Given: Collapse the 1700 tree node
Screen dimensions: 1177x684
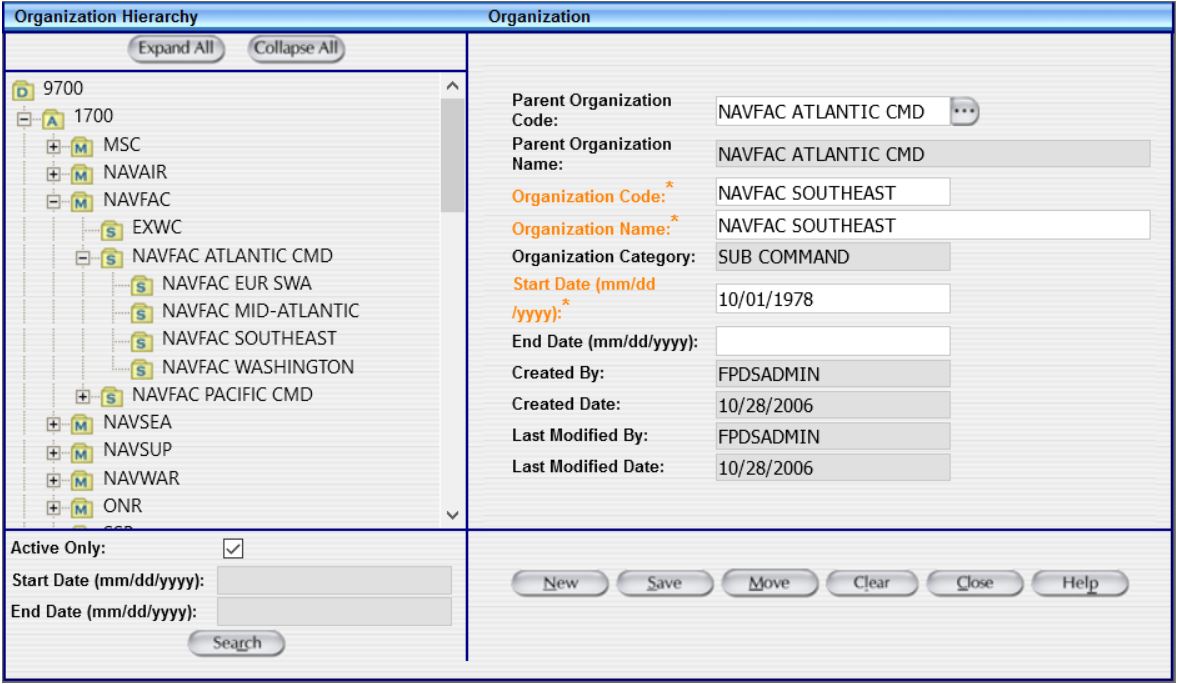Looking at the screenshot, I should pyautogui.click(x=24, y=119).
